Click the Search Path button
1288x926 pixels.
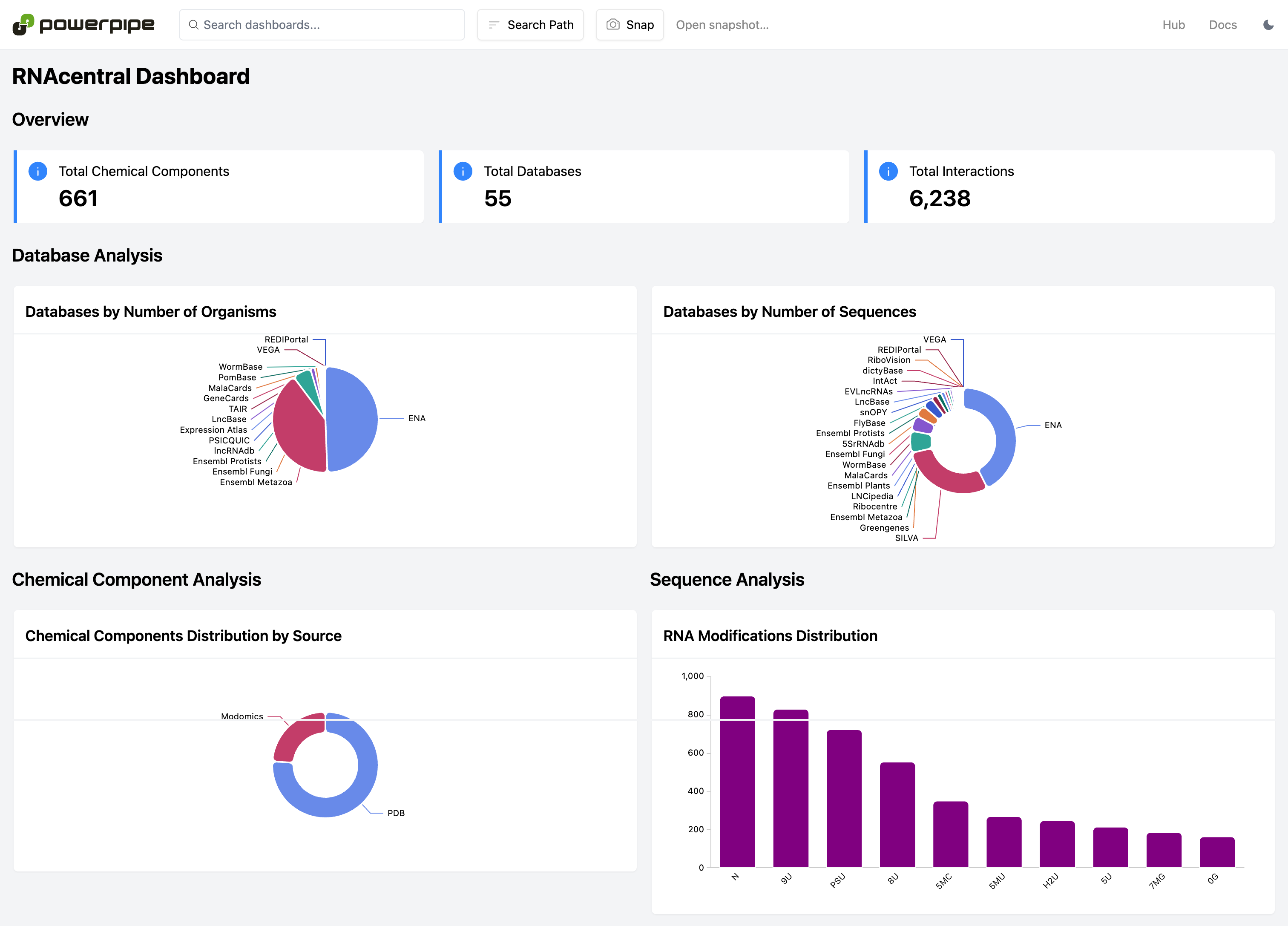click(x=530, y=24)
